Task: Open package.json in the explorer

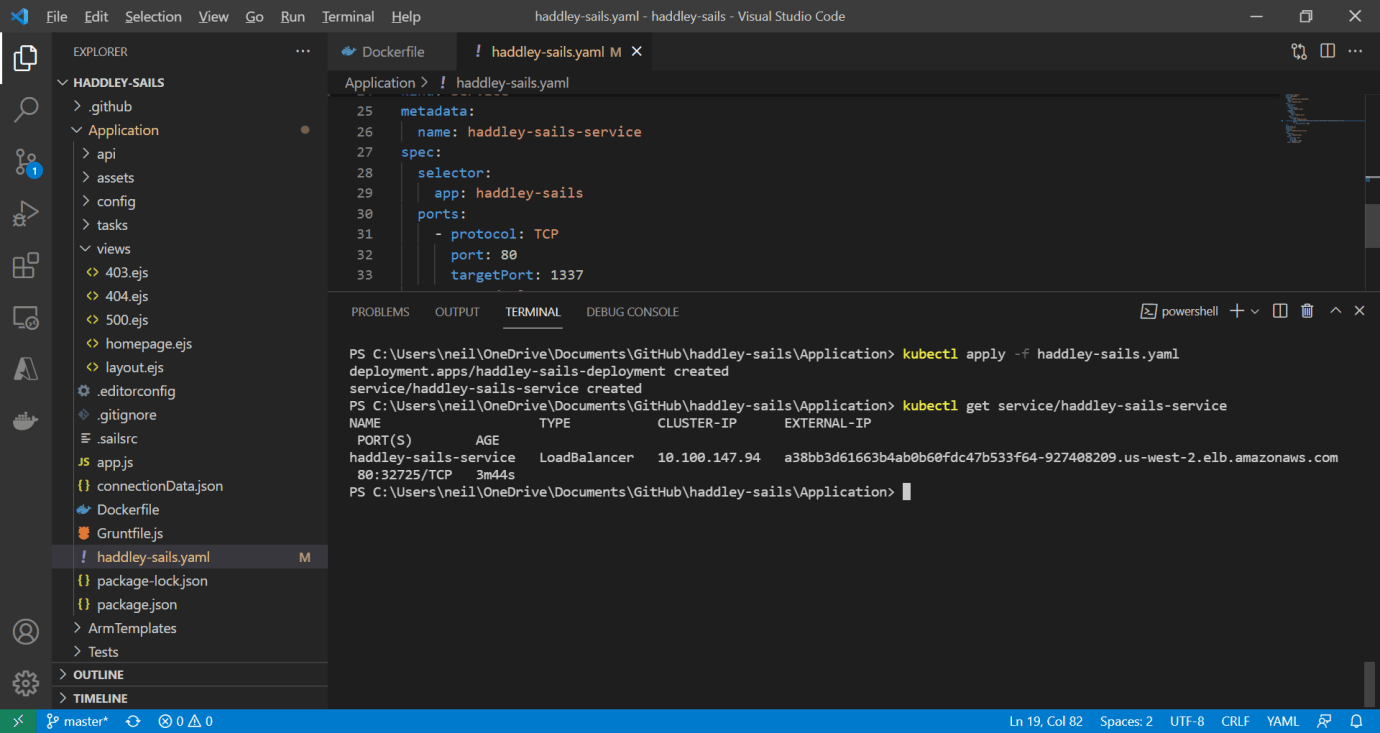Action: tap(137, 605)
